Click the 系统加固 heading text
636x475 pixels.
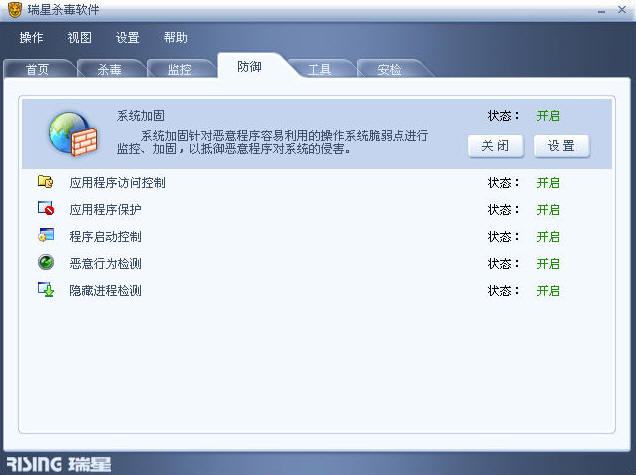pyautogui.click(x=141, y=116)
